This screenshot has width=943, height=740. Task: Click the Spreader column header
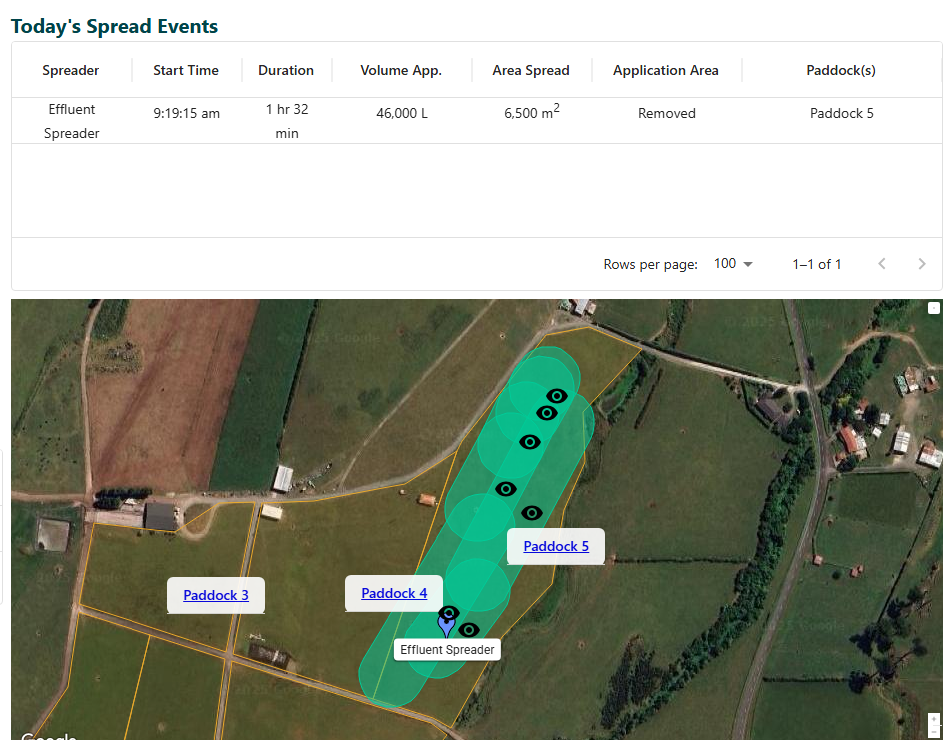pos(71,70)
